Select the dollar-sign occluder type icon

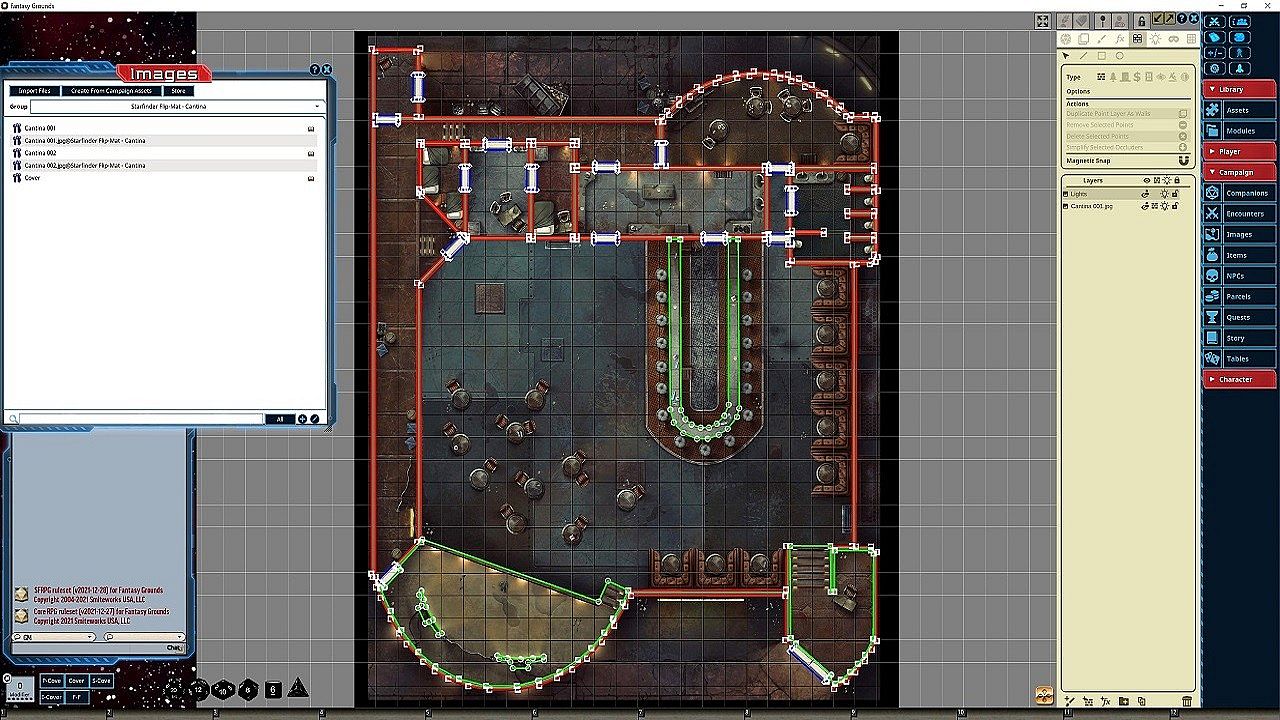point(1136,77)
